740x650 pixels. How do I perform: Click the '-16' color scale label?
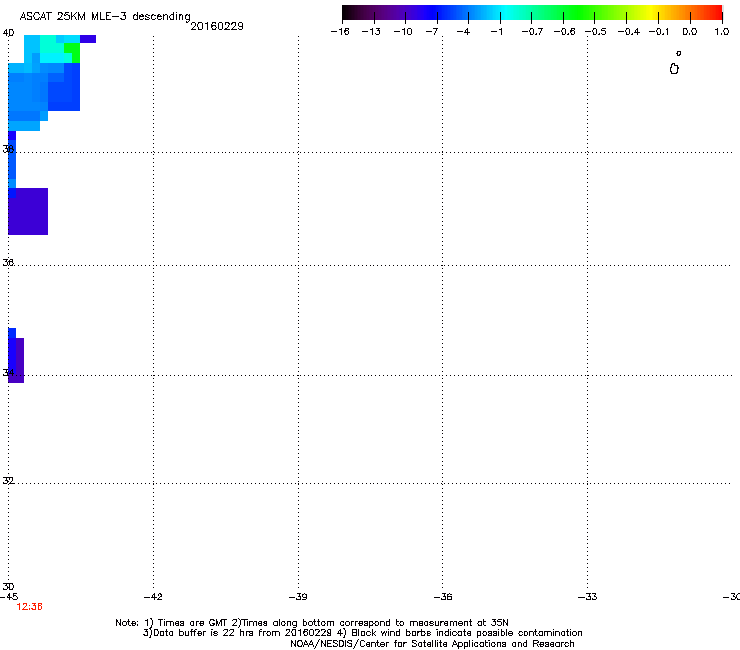point(340,32)
